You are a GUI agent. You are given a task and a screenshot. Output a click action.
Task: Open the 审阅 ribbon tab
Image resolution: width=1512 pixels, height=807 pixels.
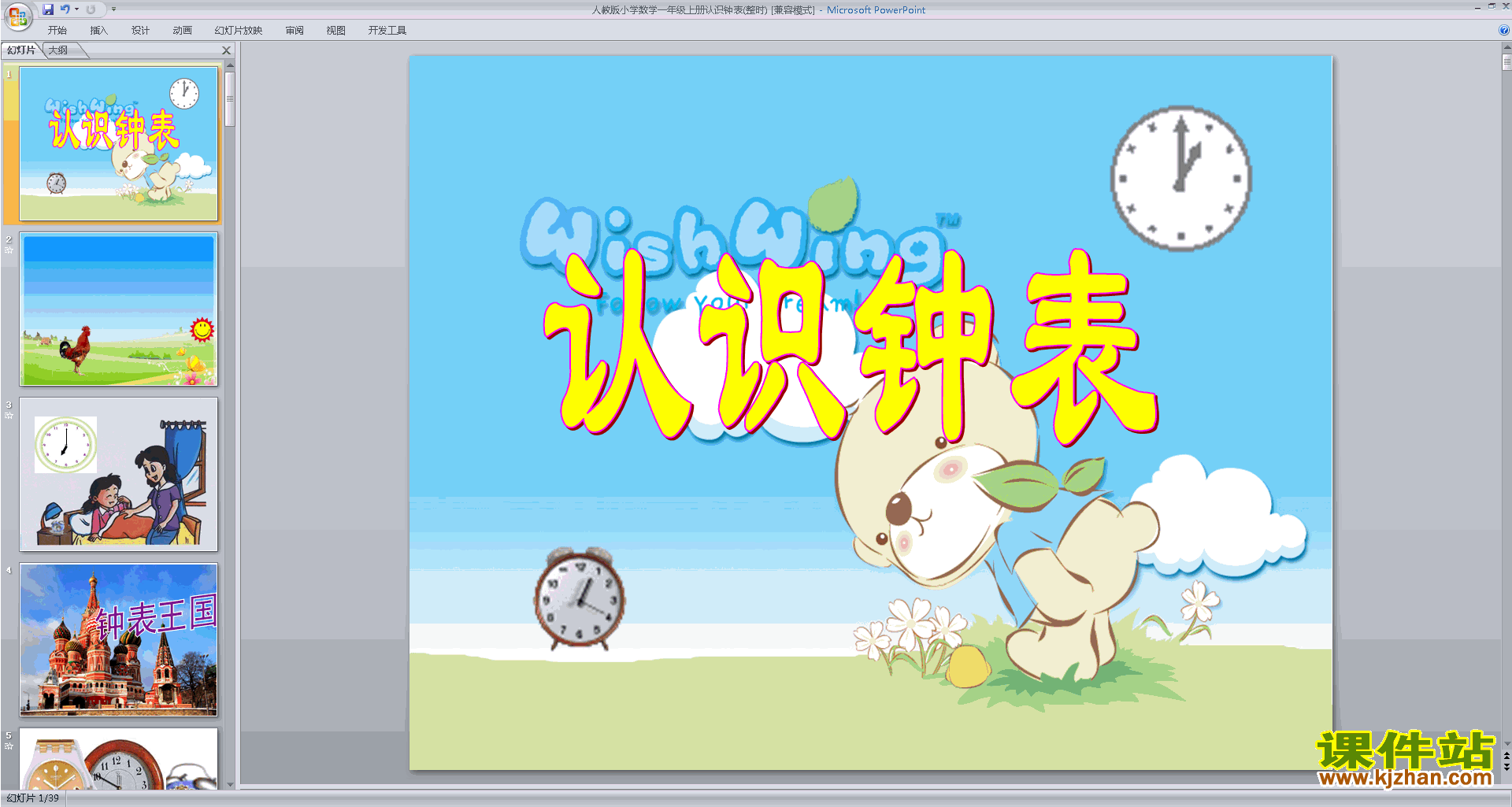click(295, 31)
